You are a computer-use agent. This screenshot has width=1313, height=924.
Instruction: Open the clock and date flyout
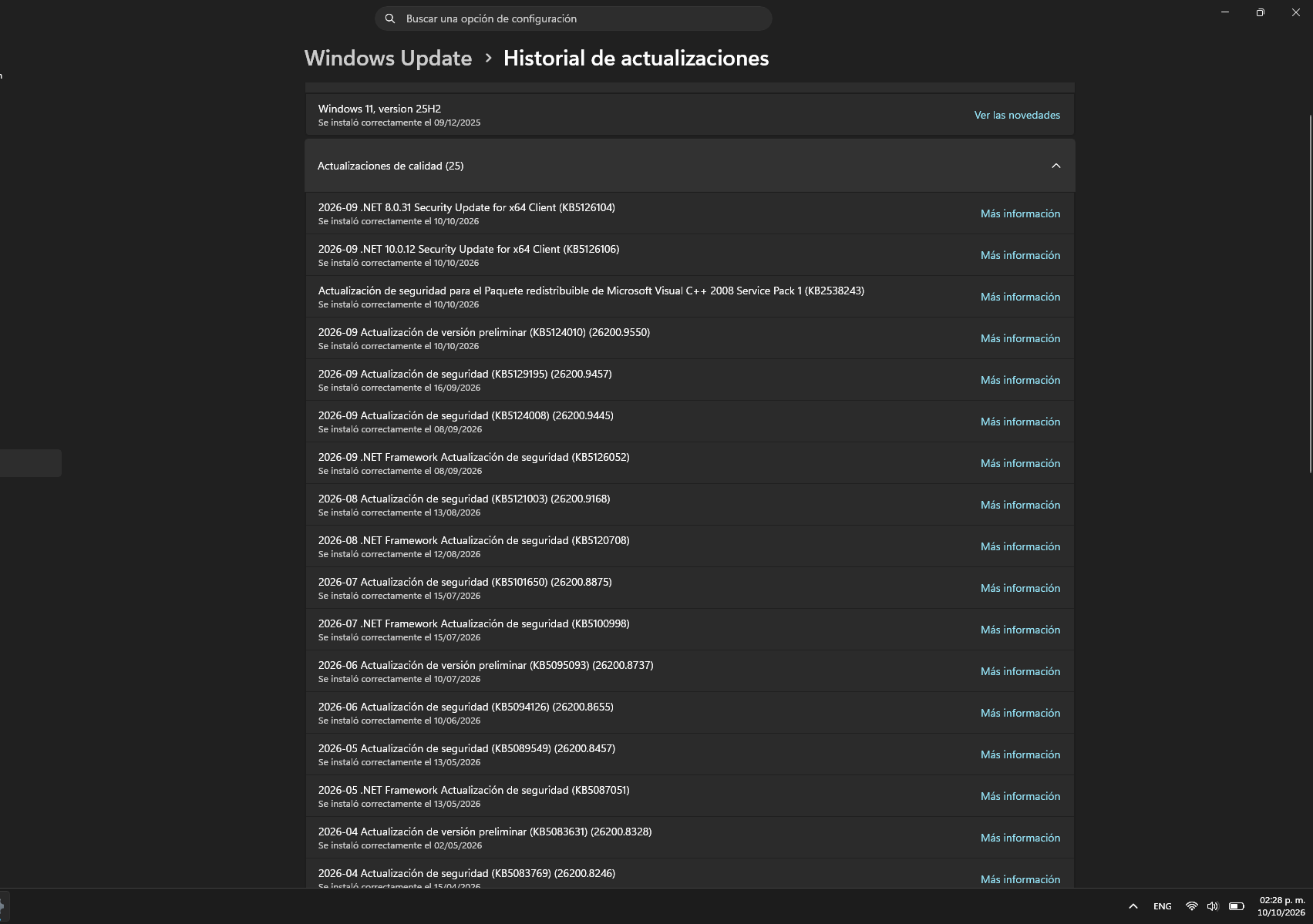(x=1281, y=906)
